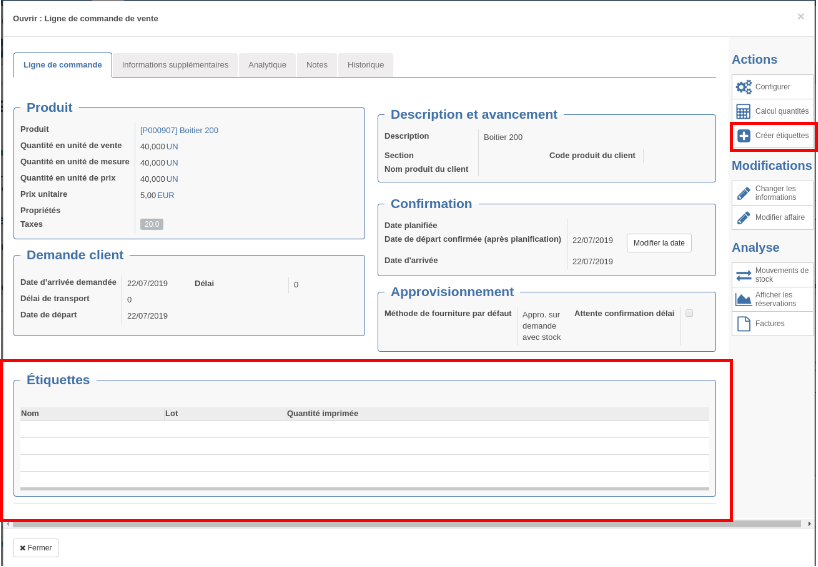Open the Historique tab
Screen dimensions: 818x567
click(x=366, y=65)
